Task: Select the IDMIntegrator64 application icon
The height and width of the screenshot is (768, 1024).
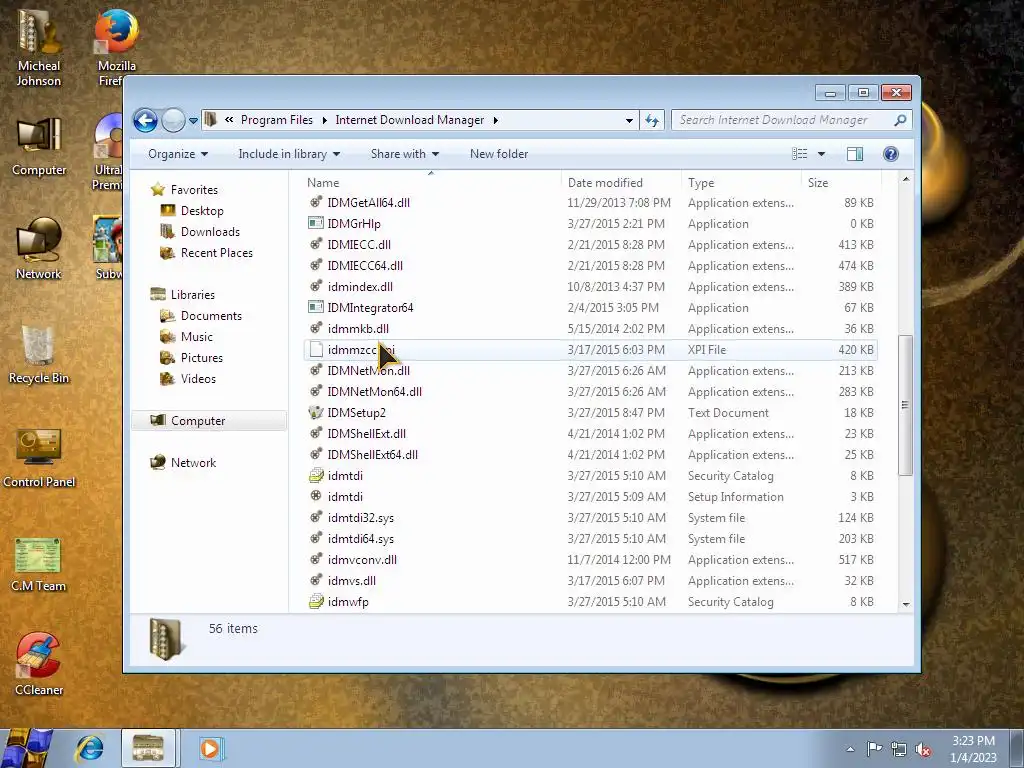Action: [x=316, y=308]
